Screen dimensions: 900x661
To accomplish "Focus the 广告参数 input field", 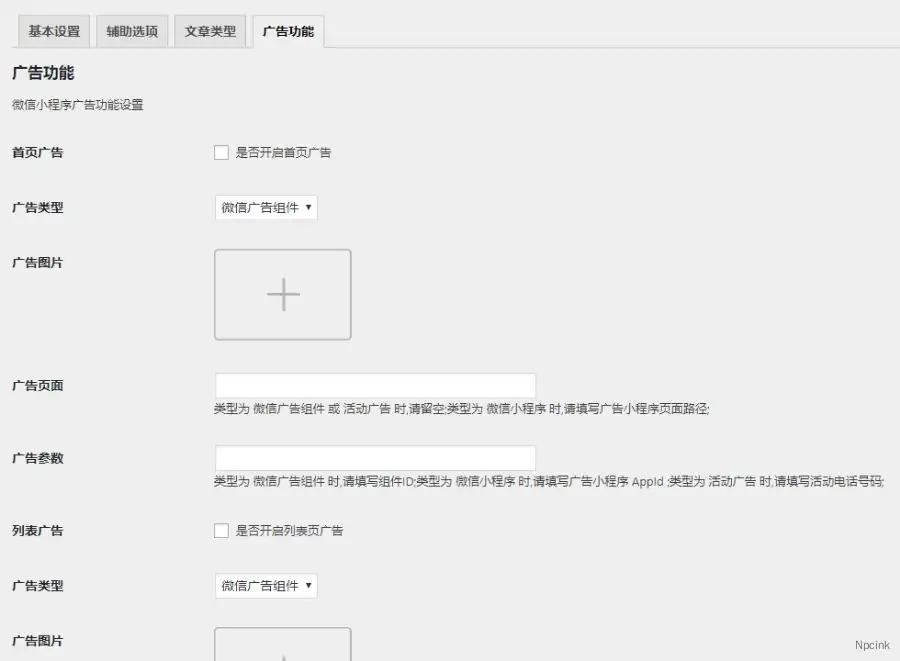I will click(x=375, y=457).
